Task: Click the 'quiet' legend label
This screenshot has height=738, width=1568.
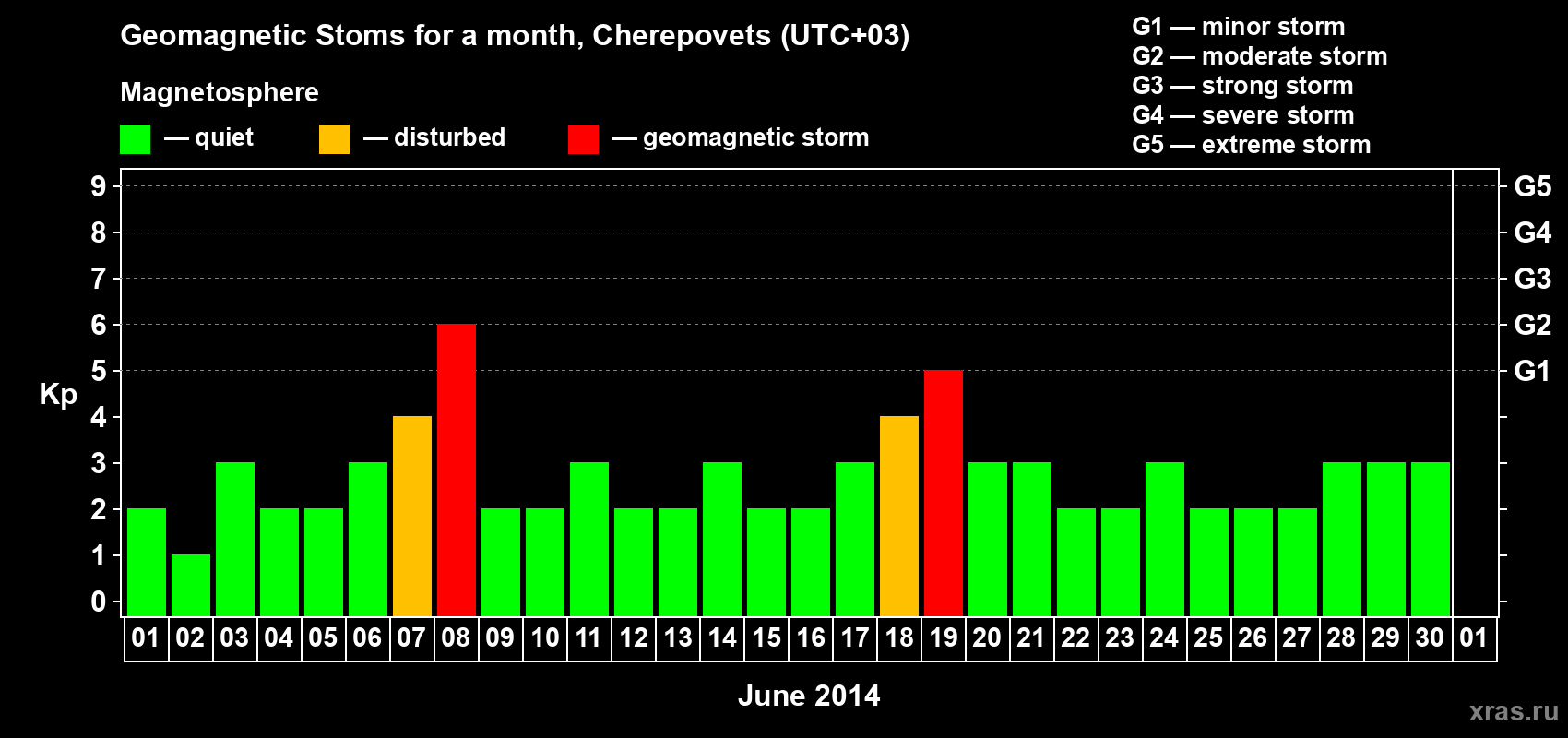Action: tap(224, 138)
